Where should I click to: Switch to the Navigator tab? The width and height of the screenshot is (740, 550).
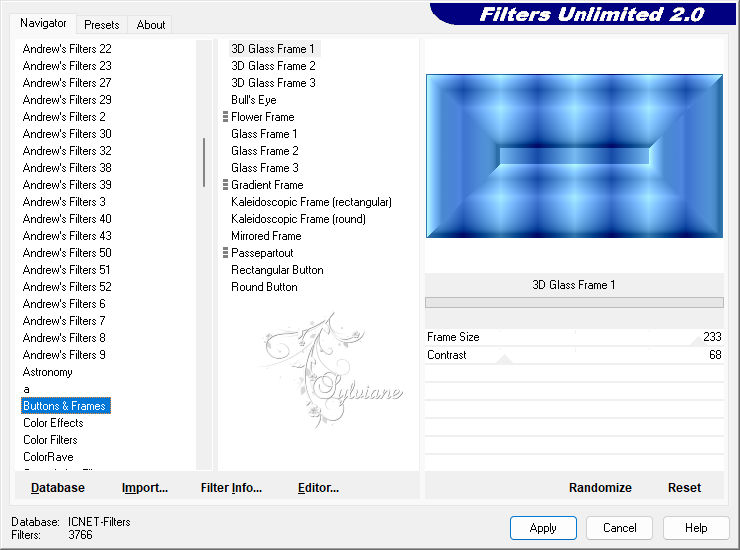click(42, 23)
